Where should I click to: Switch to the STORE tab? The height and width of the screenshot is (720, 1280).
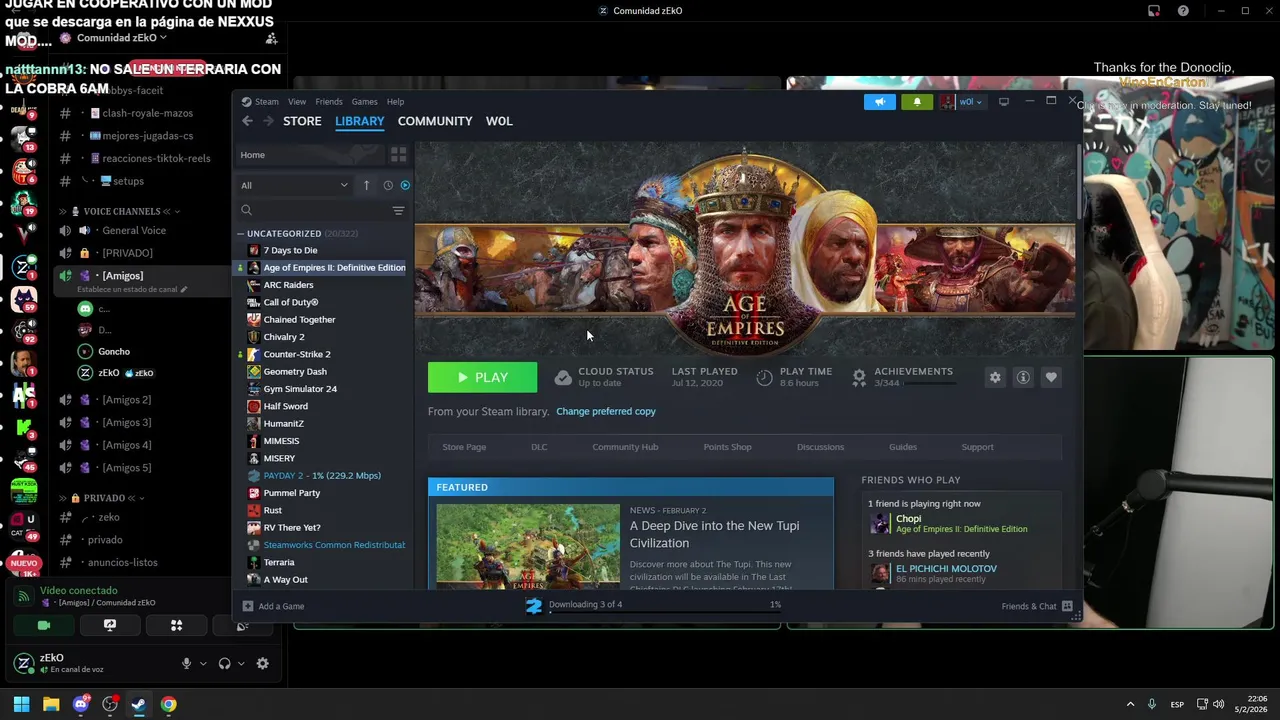[x=302, y=121]
